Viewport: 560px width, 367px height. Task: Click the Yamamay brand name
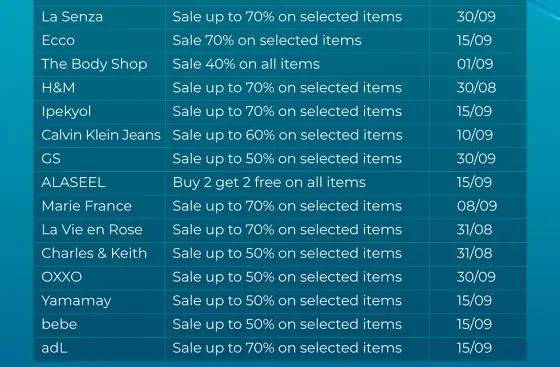pyautogui.click(x=76, y=301)
